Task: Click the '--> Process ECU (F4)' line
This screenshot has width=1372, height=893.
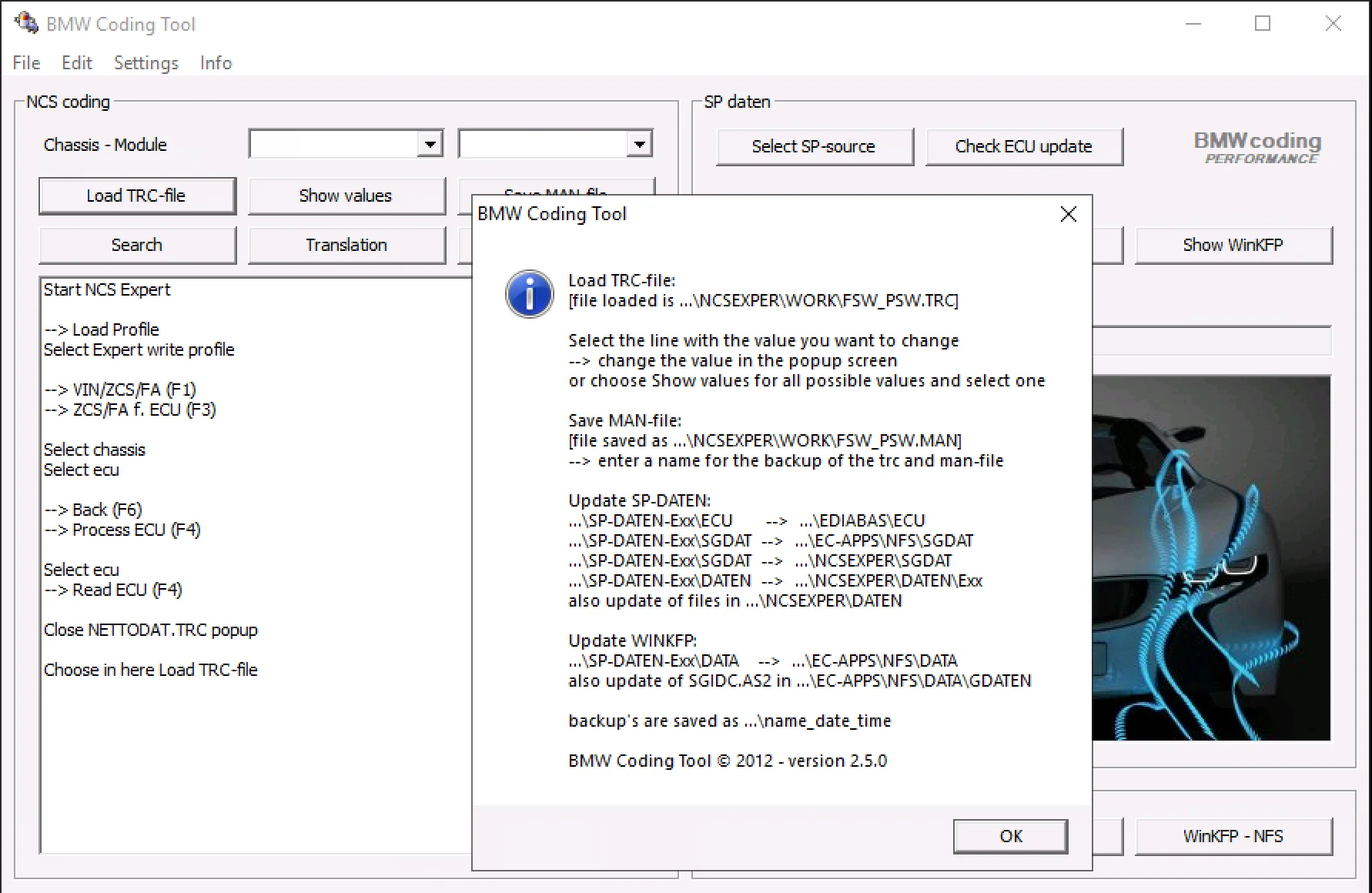Action: 122,530
